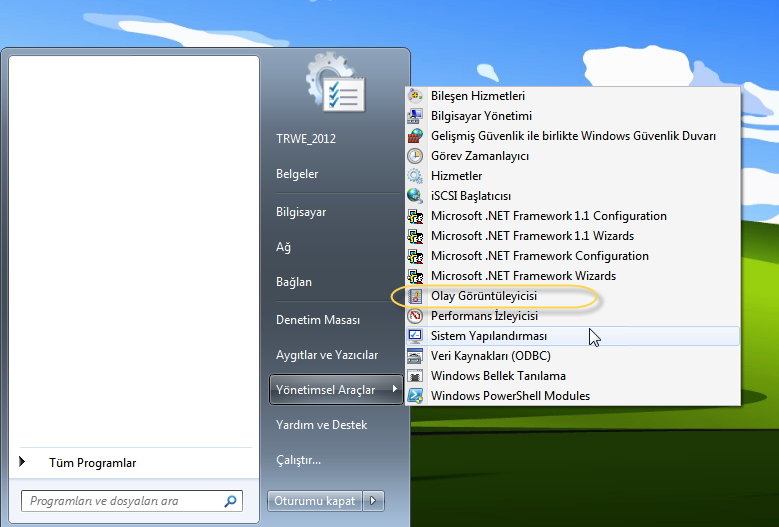The image size is (779, 527).
Task: Focus the Programları ve dosyaları ara field
Action: (x=132, y=501)
